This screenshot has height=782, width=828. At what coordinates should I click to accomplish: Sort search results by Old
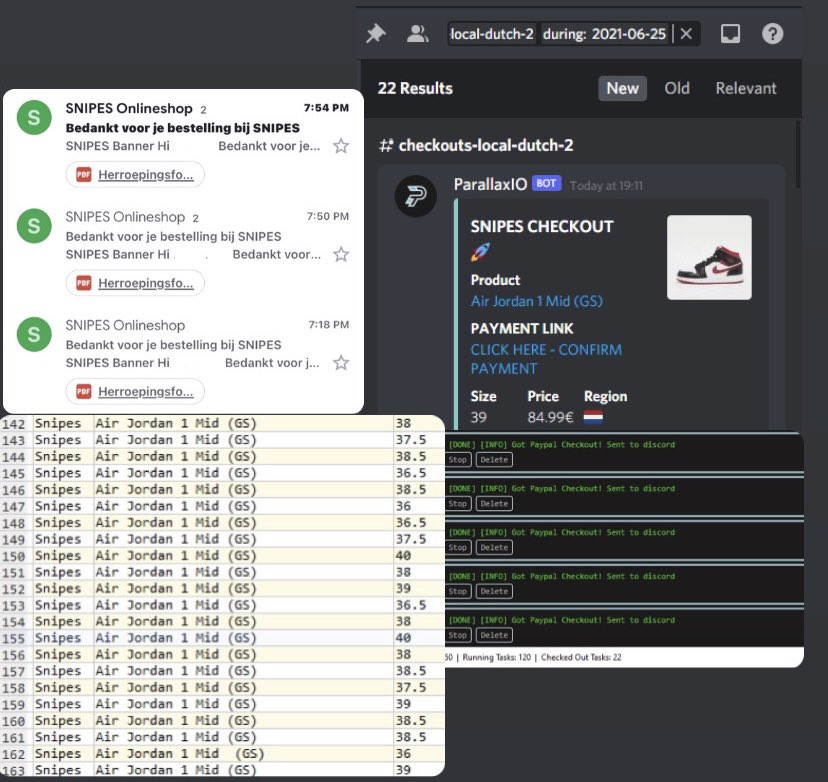[x=677, y=88]
